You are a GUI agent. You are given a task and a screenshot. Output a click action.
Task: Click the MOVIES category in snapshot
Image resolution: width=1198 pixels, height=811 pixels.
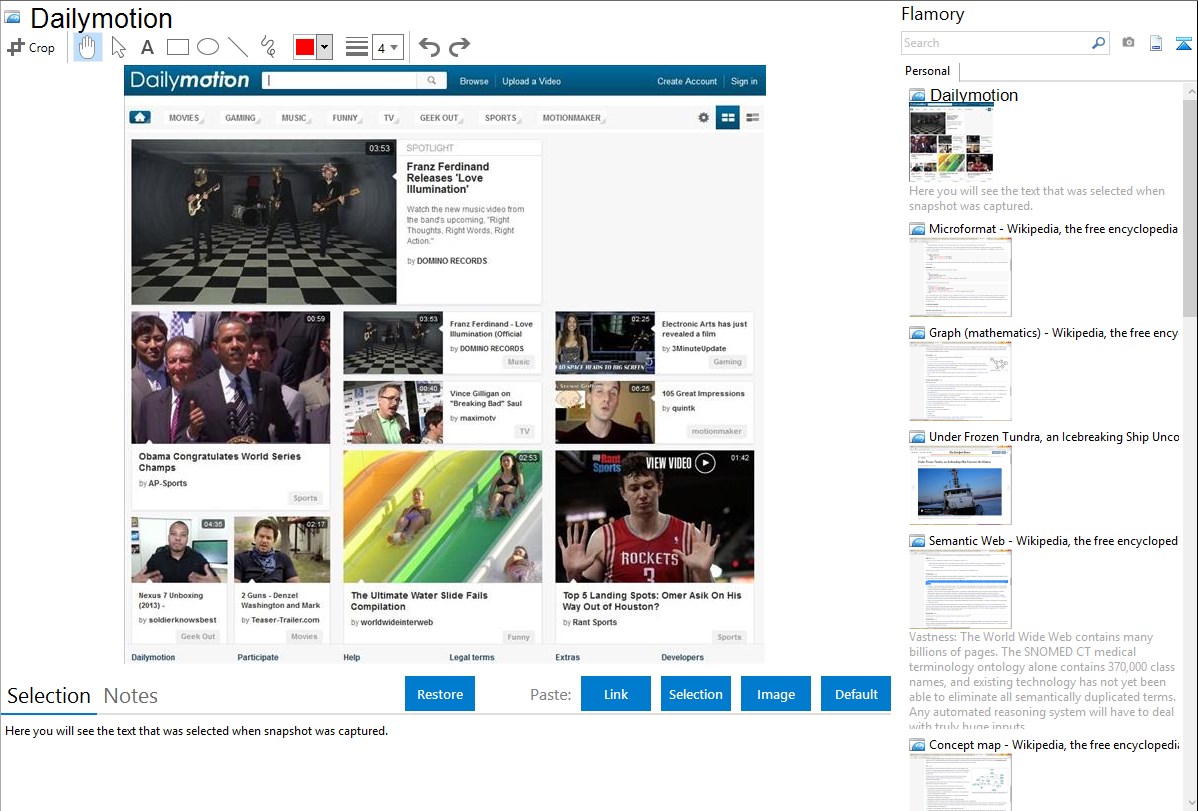pos(184,118)
